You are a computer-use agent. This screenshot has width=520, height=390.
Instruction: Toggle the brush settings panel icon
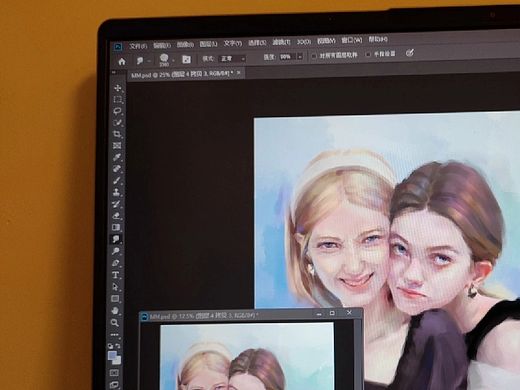click(186, 59)
